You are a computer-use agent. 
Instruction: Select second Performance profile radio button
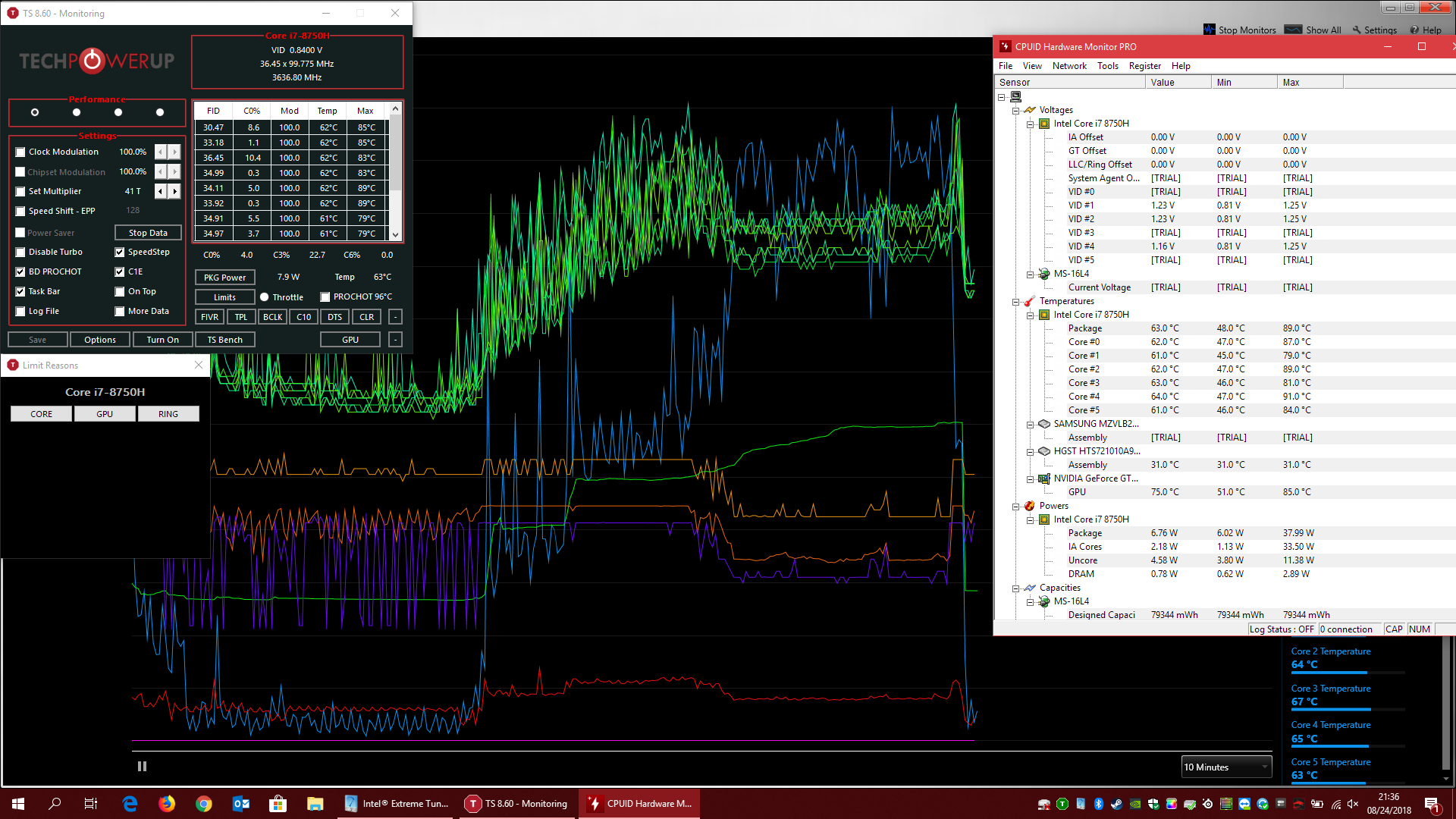(77, 112)
